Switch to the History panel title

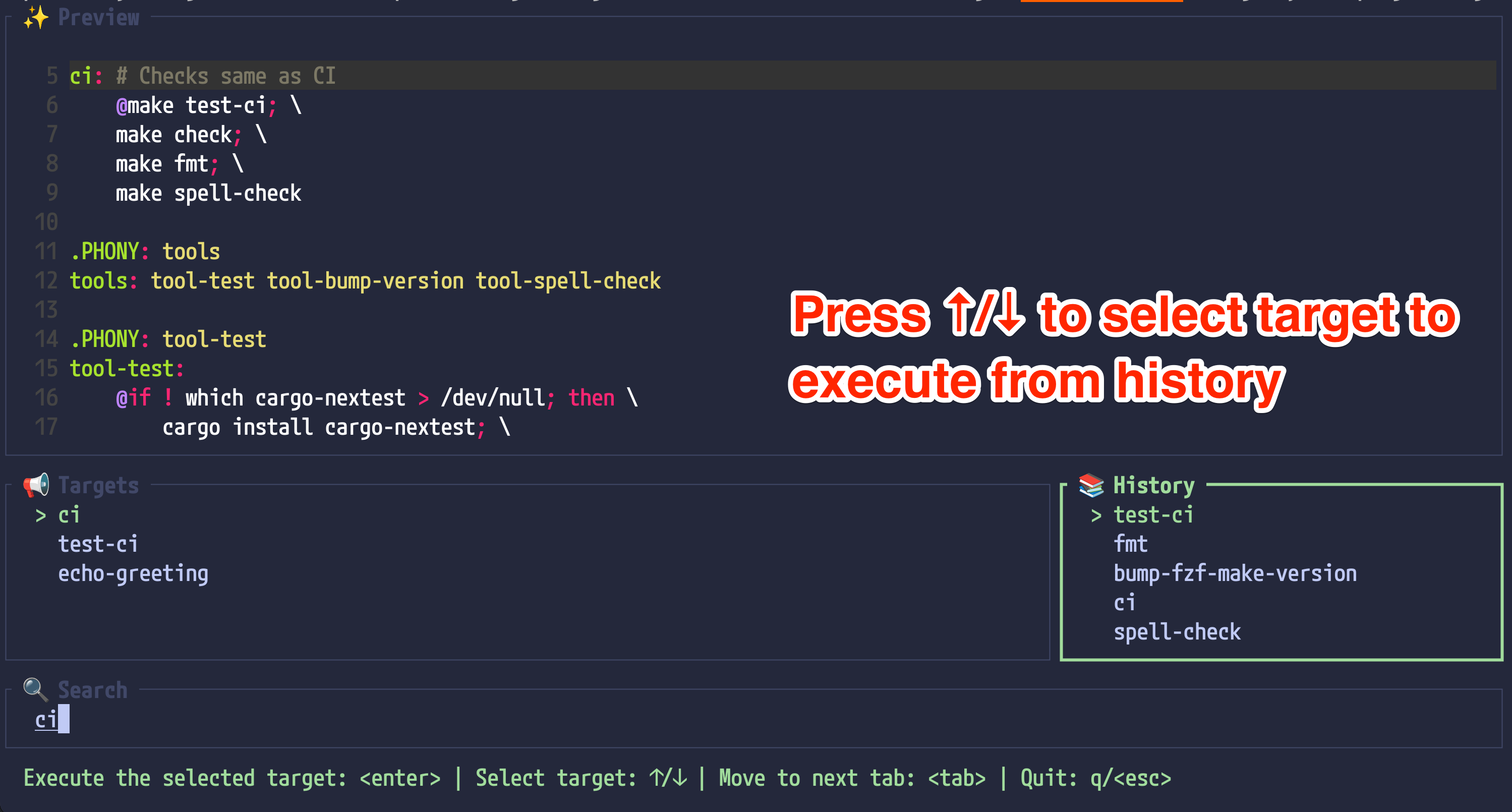(1153, 485)
